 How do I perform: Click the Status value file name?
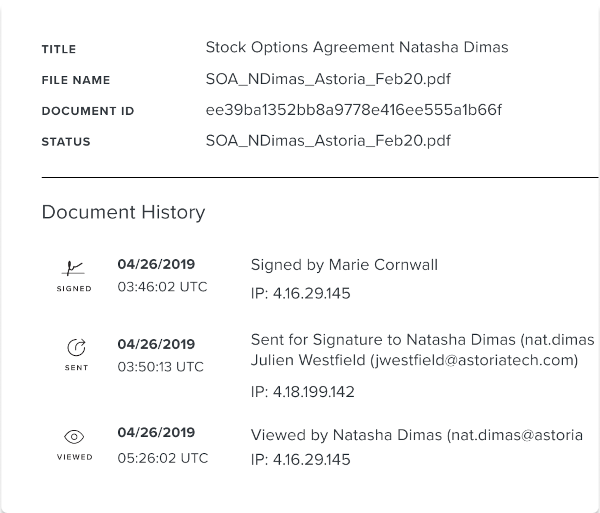click(328, 141)
